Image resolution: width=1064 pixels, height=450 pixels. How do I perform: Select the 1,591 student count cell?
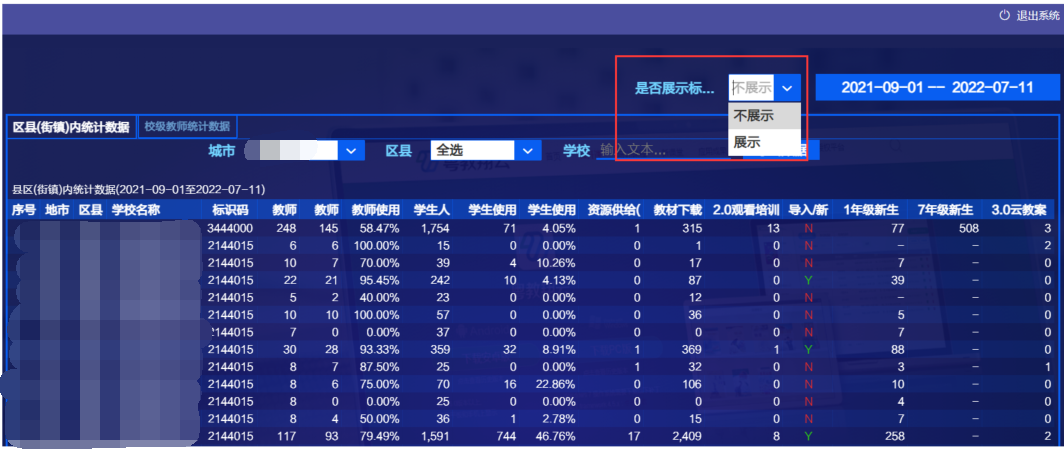click(x=435, y=435)
